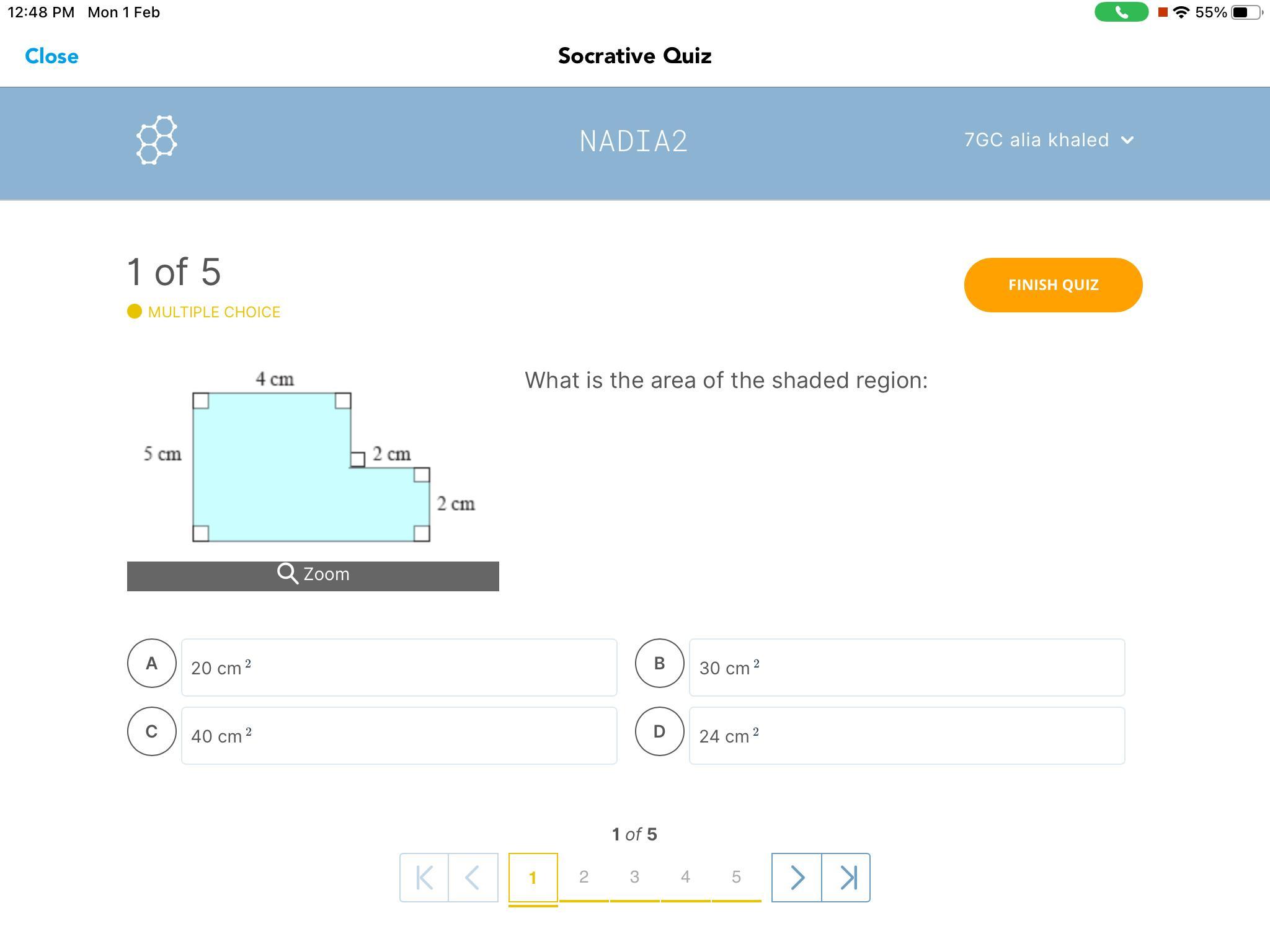1270x952 pixels.
Task: Choose answer D radio circle
Action: coord(659,731)
